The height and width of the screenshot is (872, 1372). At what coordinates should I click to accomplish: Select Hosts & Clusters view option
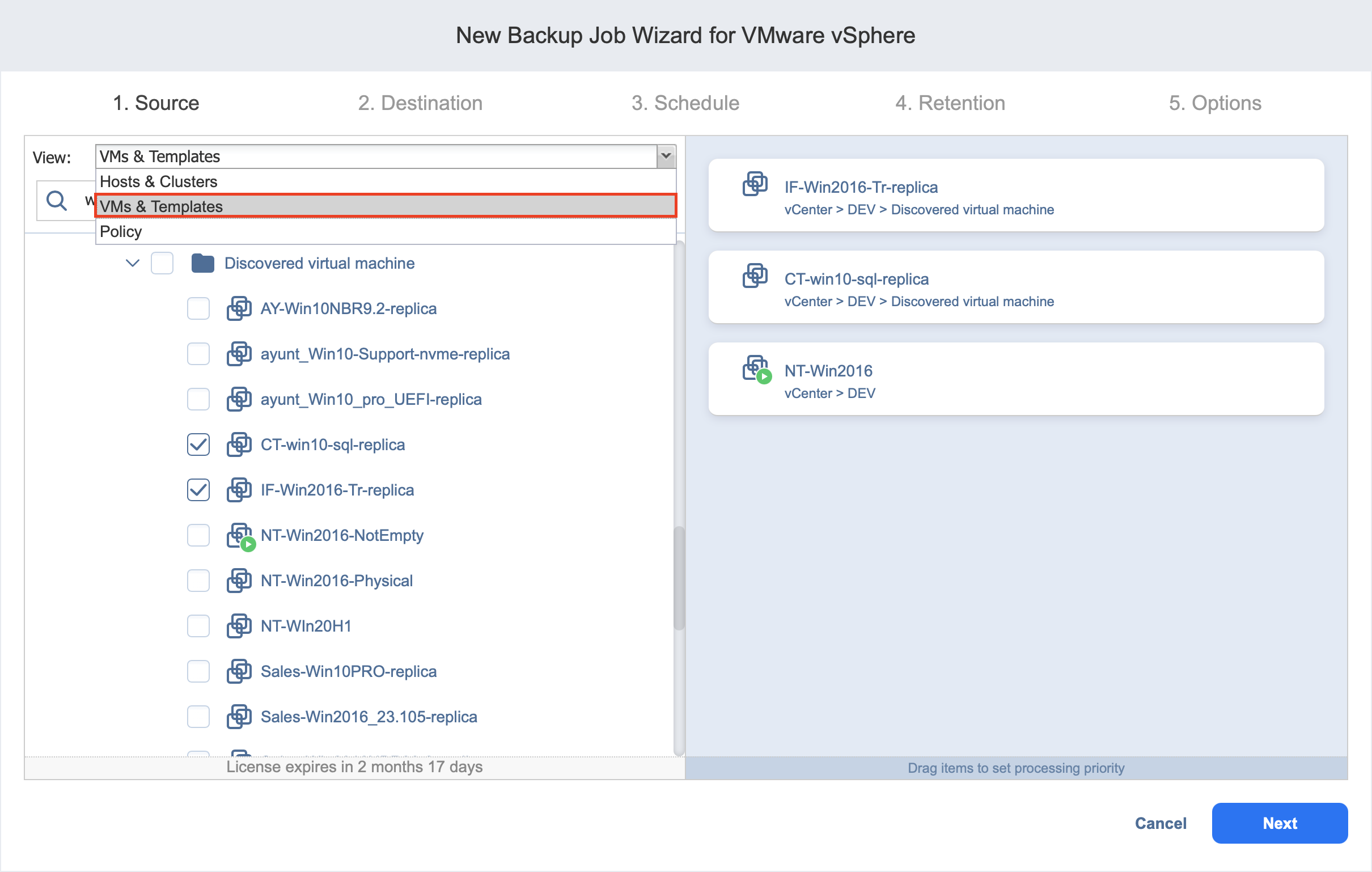pos(386,181)
